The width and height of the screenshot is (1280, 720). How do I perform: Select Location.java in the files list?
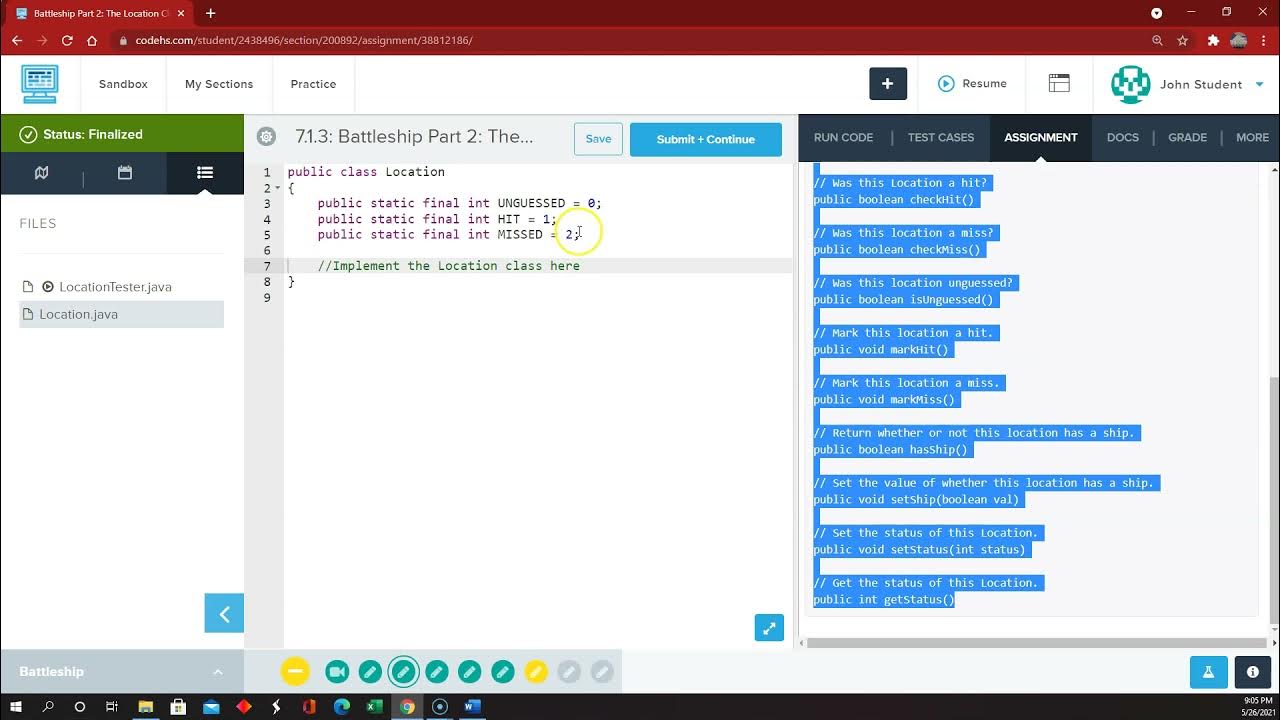[121, 314]
